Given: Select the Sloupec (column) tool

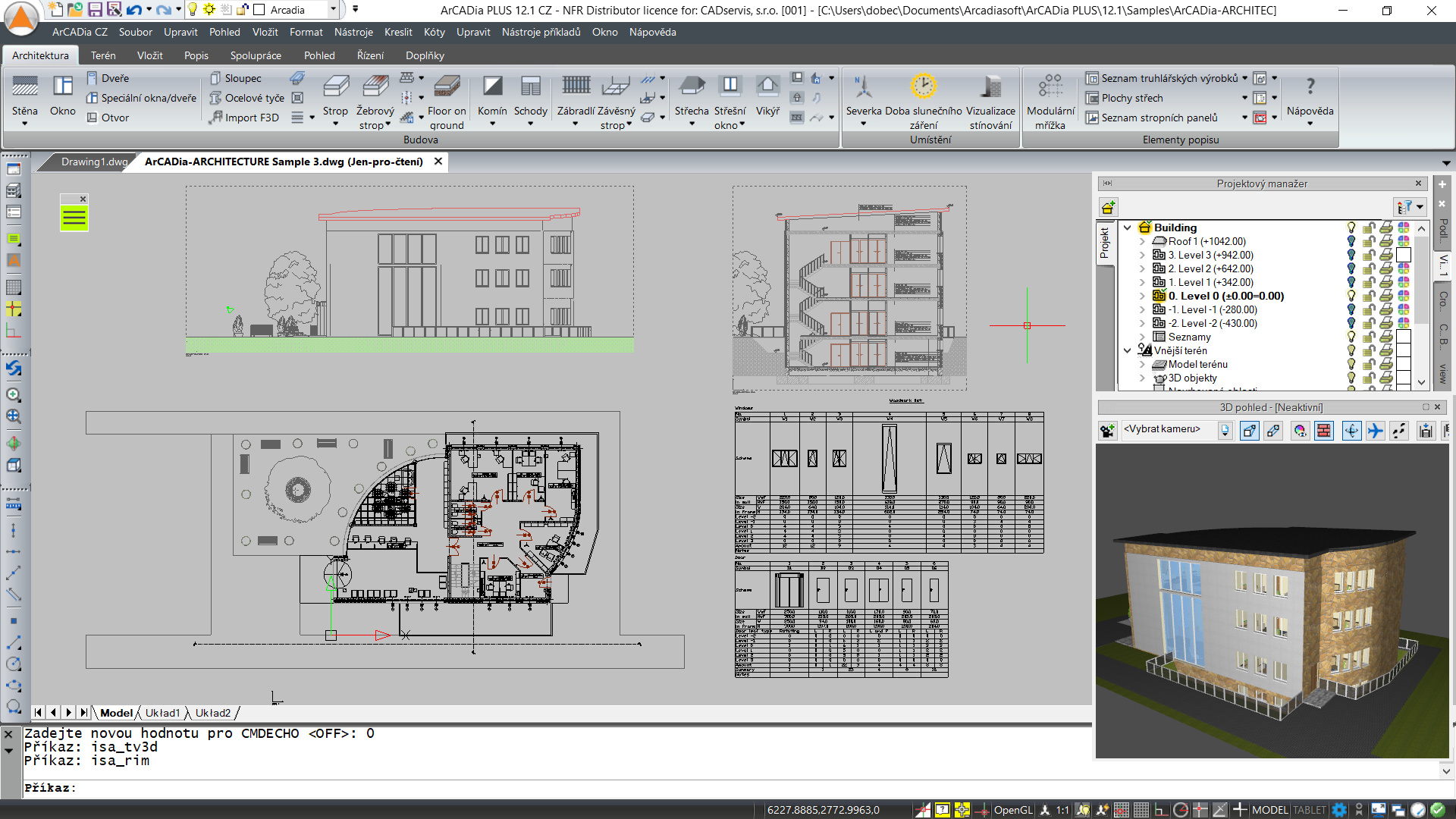Looking at the screenshot, I should pyautogui.click(x=236, y=78).
